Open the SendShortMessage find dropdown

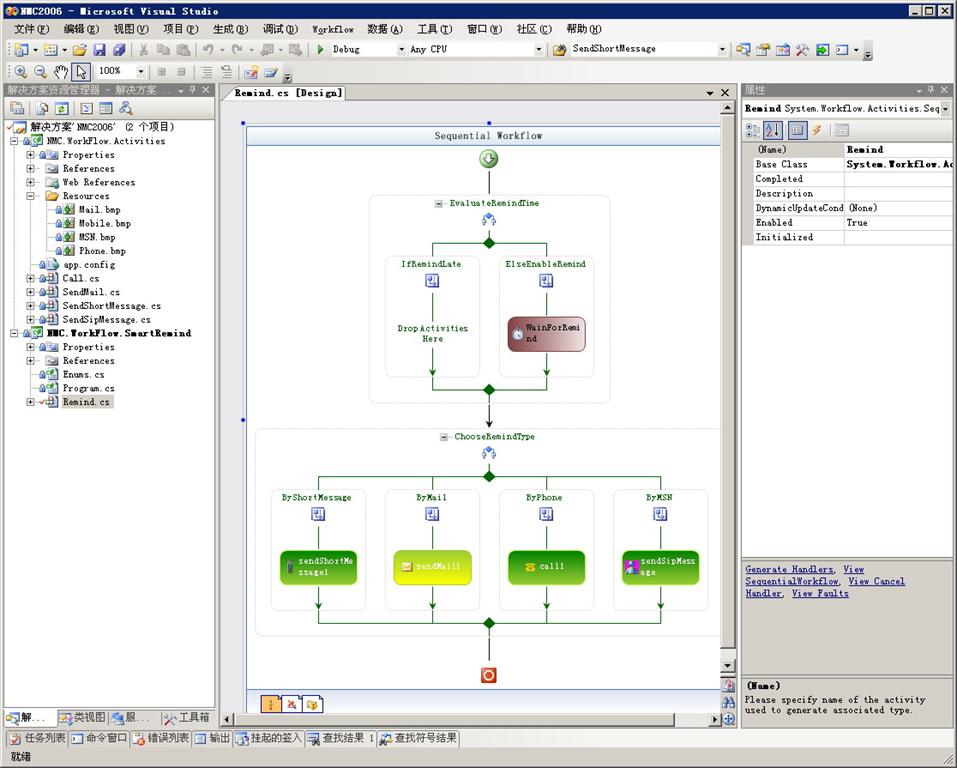pos(722,49)
